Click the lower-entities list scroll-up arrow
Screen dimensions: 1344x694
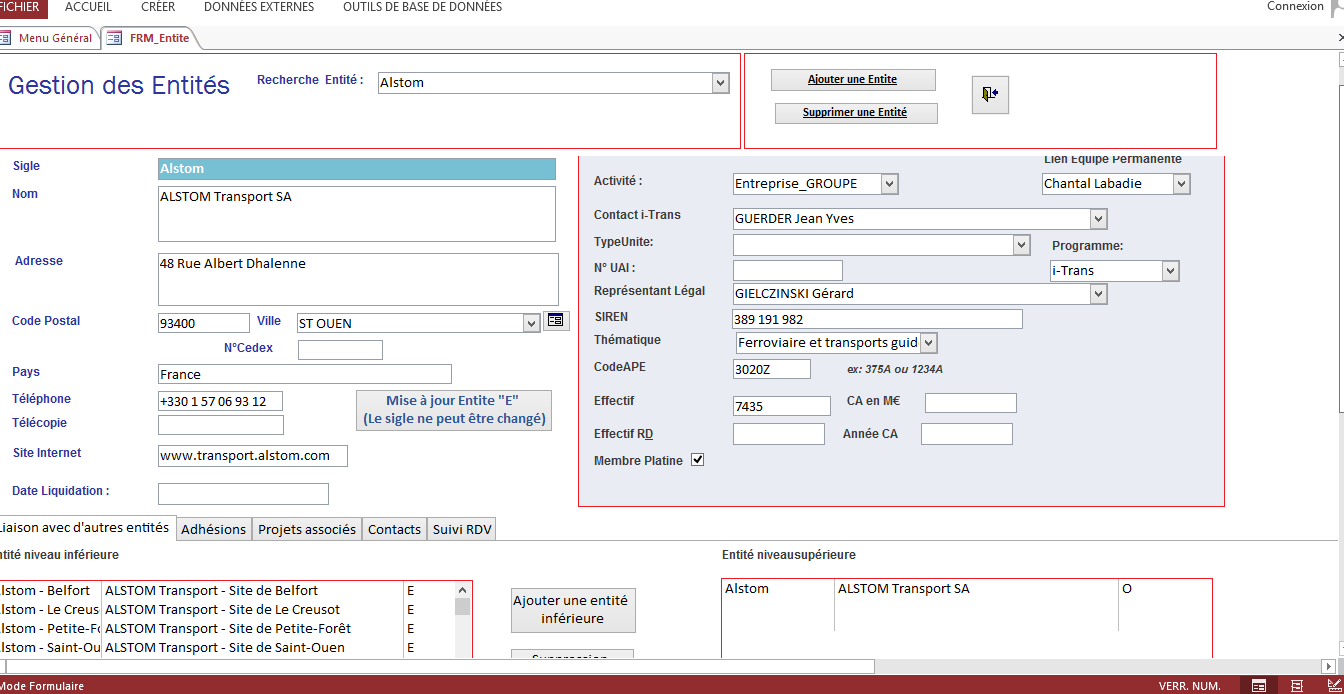tap(462, 590)
